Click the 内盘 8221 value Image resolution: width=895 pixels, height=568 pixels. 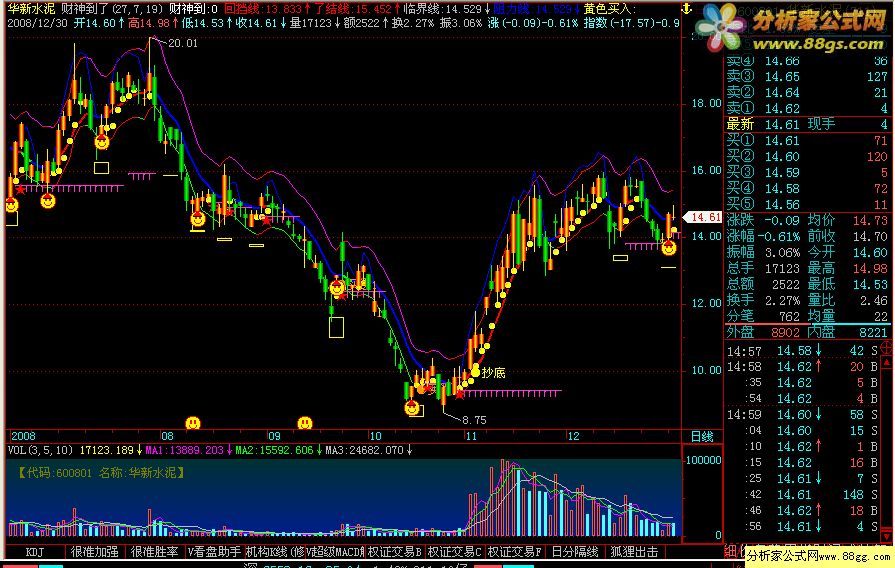click(x=873, y=332)
